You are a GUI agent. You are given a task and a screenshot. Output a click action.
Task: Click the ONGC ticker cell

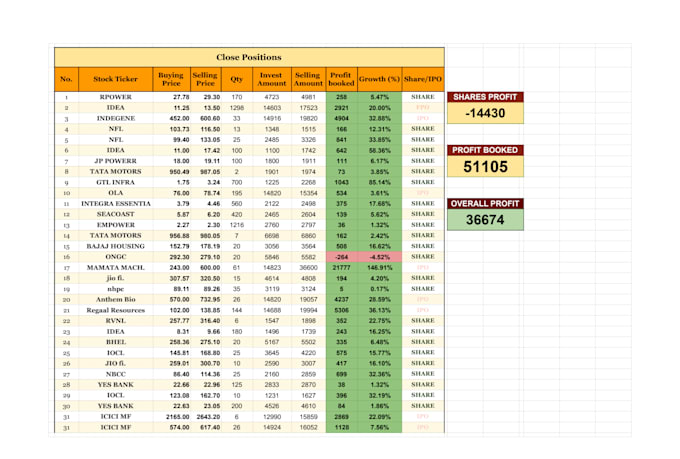tap(115, 257)
